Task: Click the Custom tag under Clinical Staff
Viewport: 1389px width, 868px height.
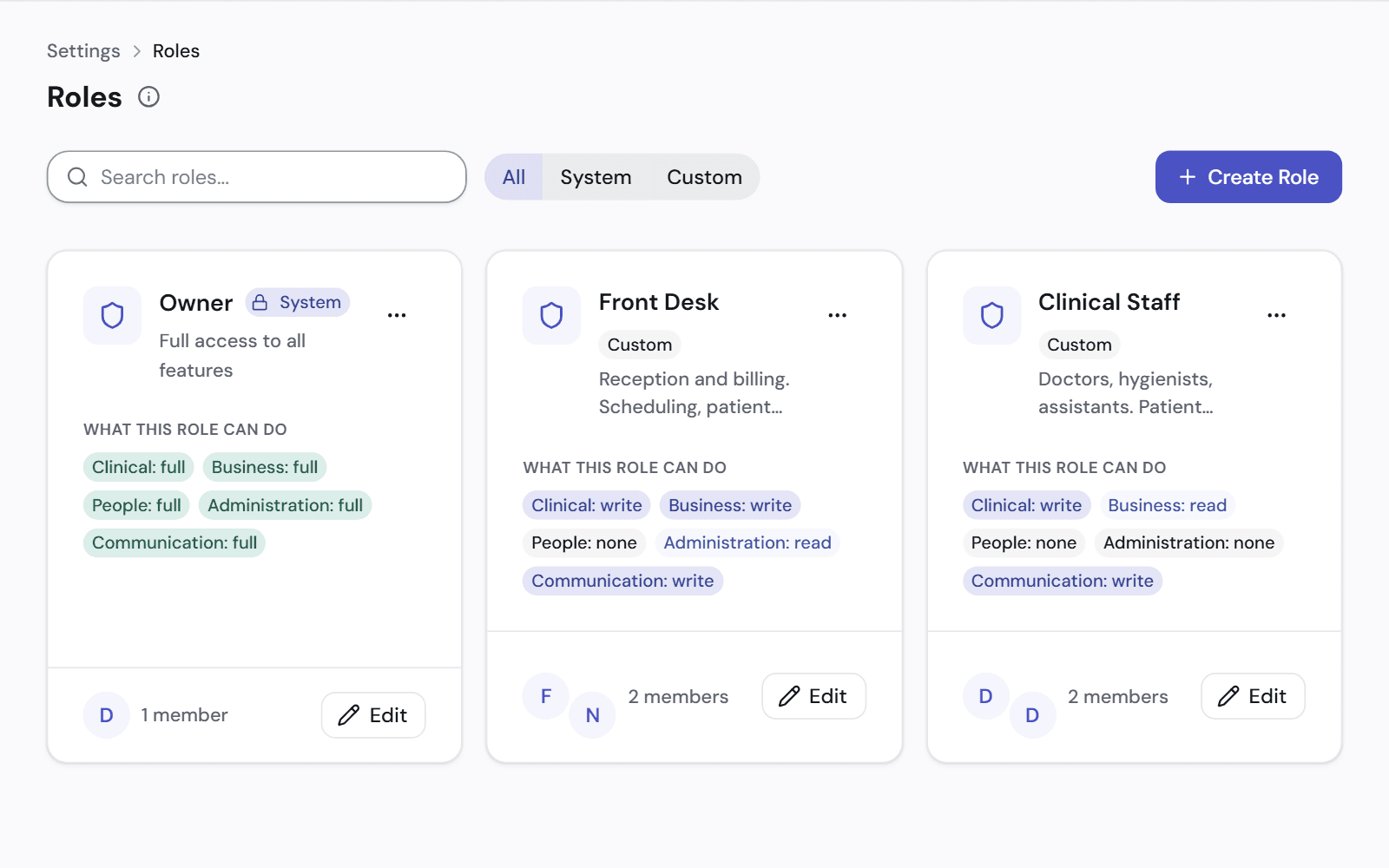Action: click(x=1079, y=345)
